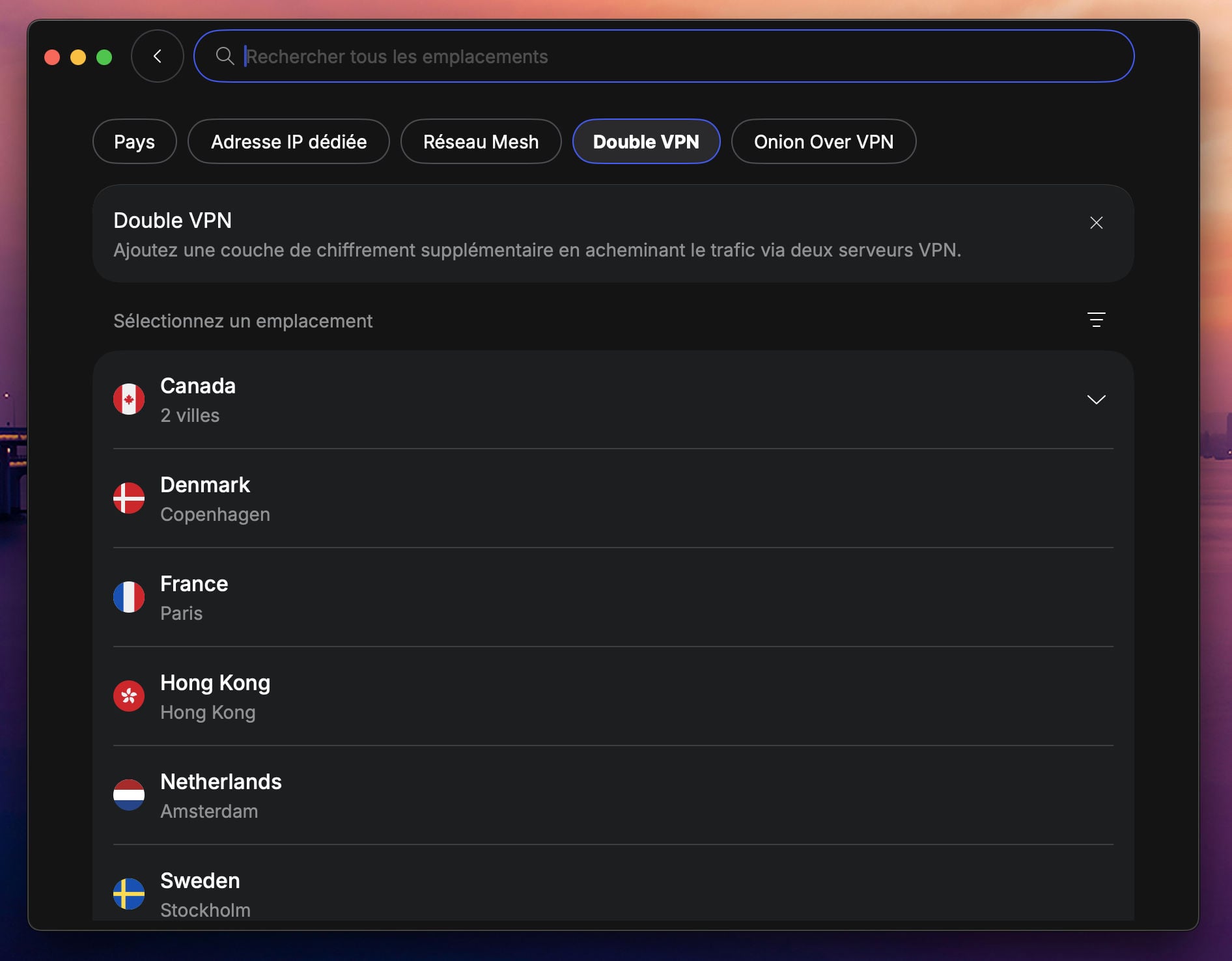The height and width of the screenshot is (961, 1232).
Task: Open Adresse IP dédiée options
Action: tap(288, 141)
